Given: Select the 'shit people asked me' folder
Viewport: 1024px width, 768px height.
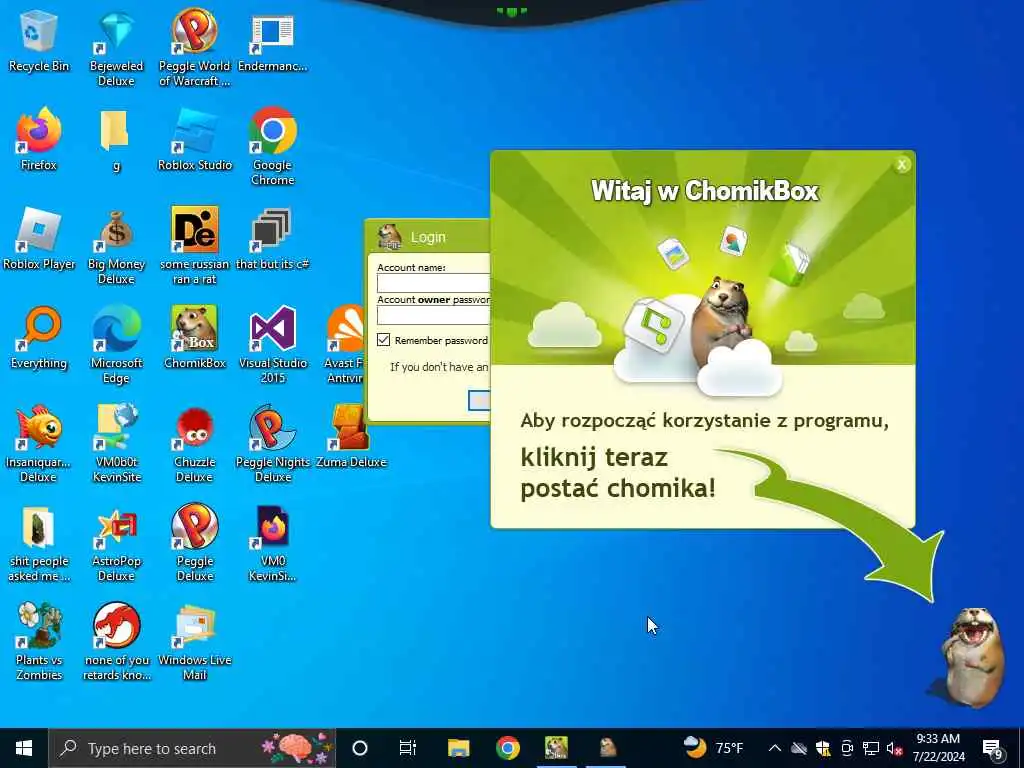Looking at the screenshot, I should pos(39,544).
